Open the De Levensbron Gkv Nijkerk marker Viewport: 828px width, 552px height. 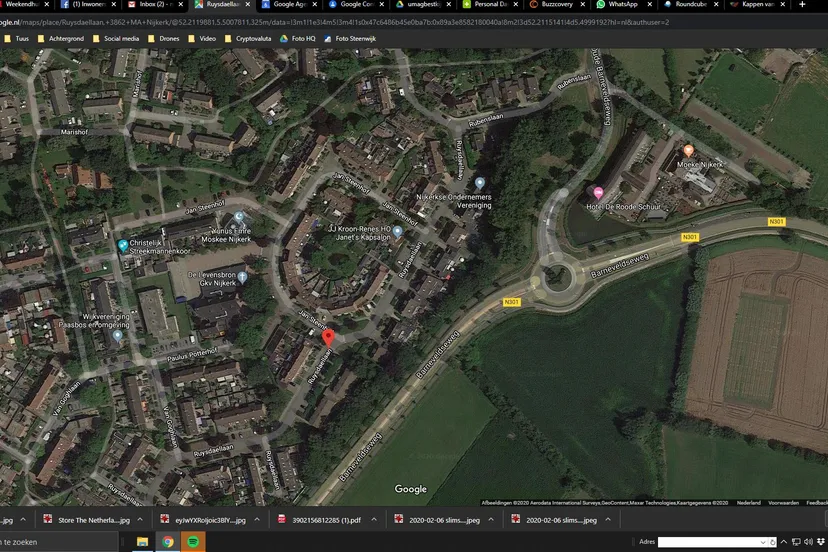[242, 276]
